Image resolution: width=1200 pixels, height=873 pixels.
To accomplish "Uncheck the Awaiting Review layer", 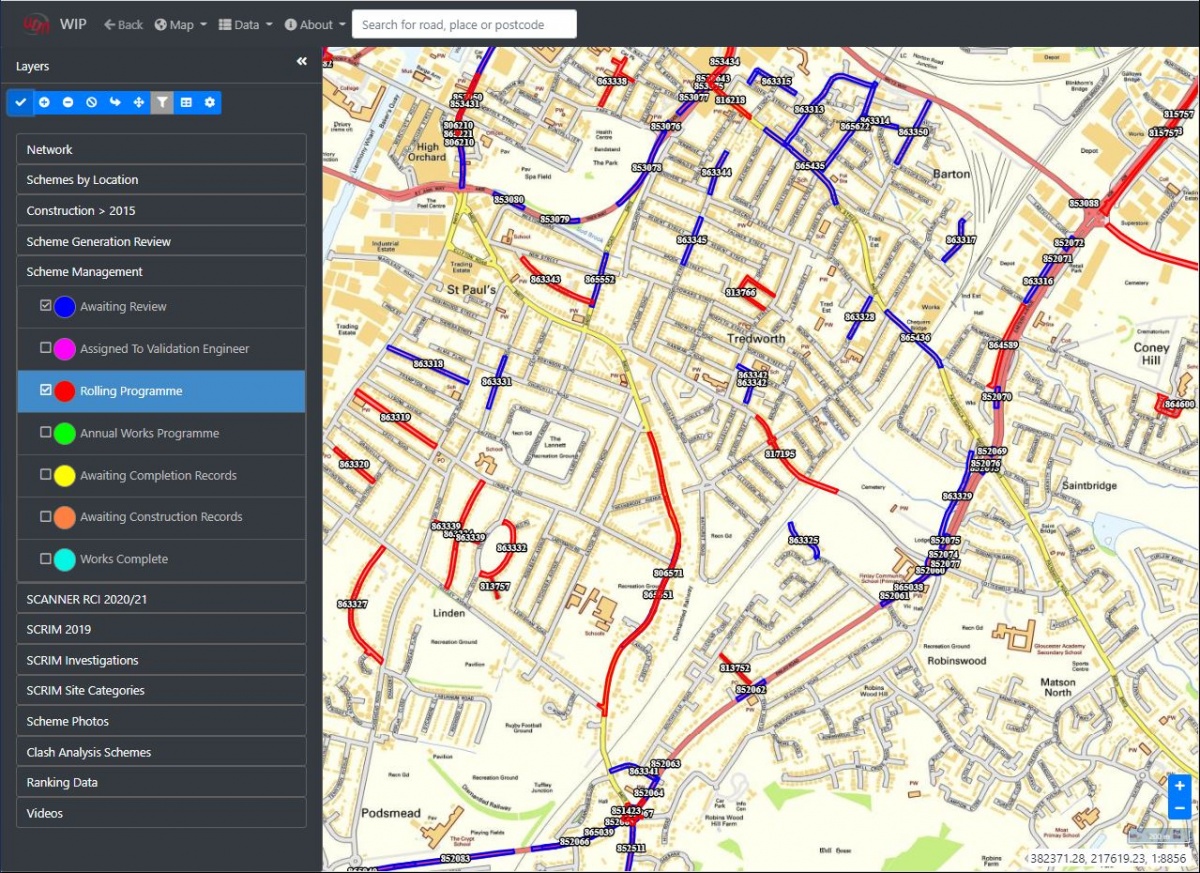I will (46, 306).
